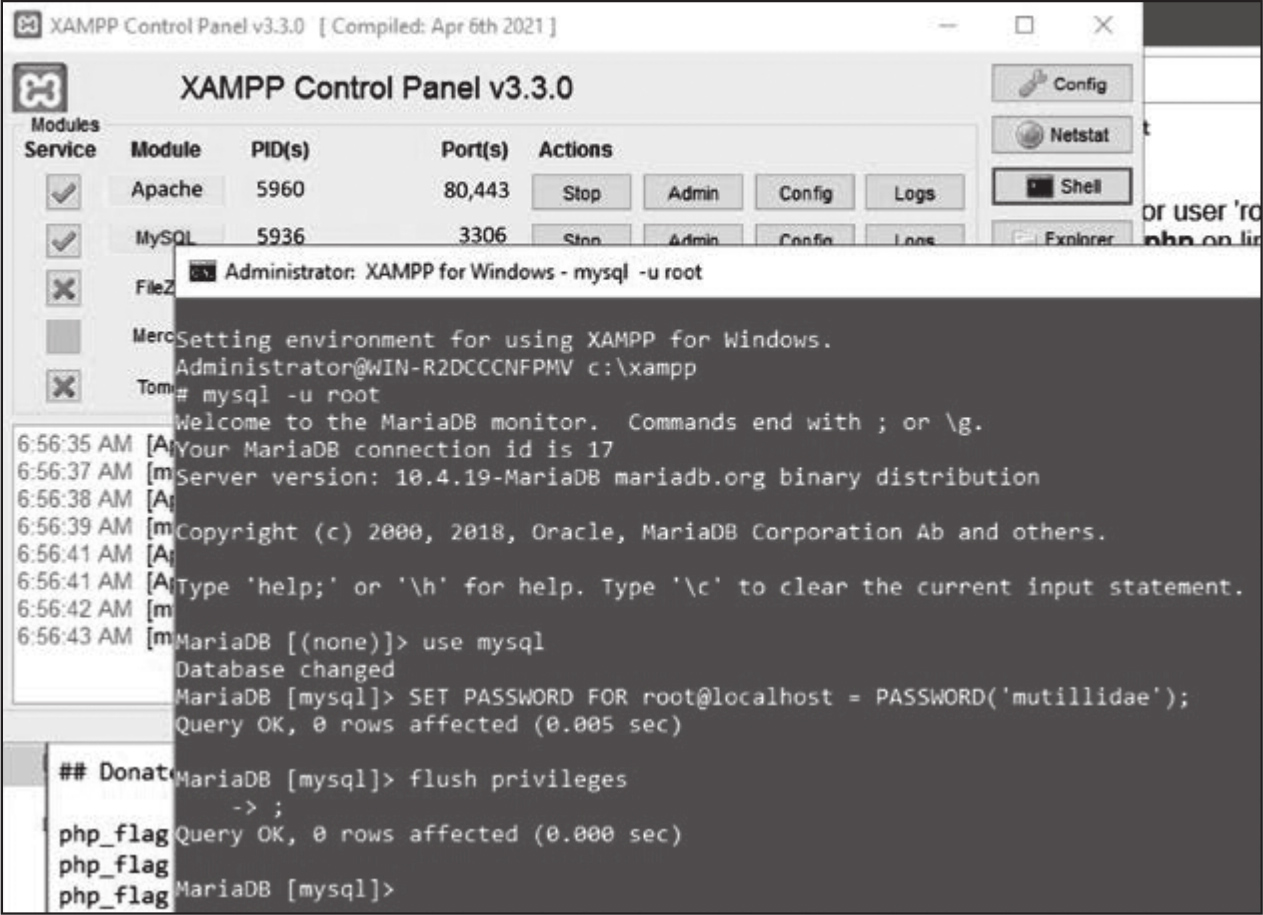The image size is (1263, 915).
Task: Toggle the MySQL service checkmark
Action: coord(63,240)
